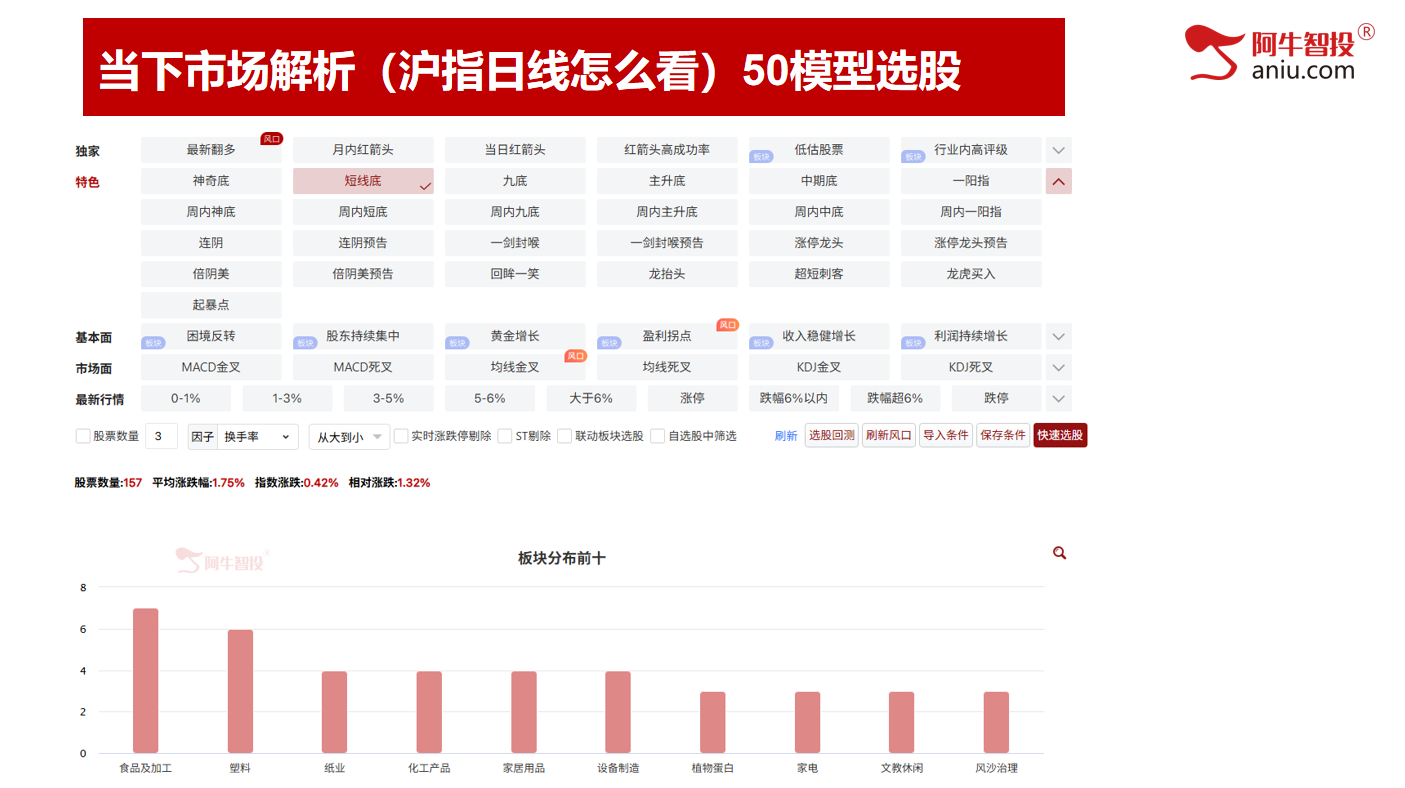Expand the 最新行情 row chevron
1405x788 pixels.
tap(1059, 399)
